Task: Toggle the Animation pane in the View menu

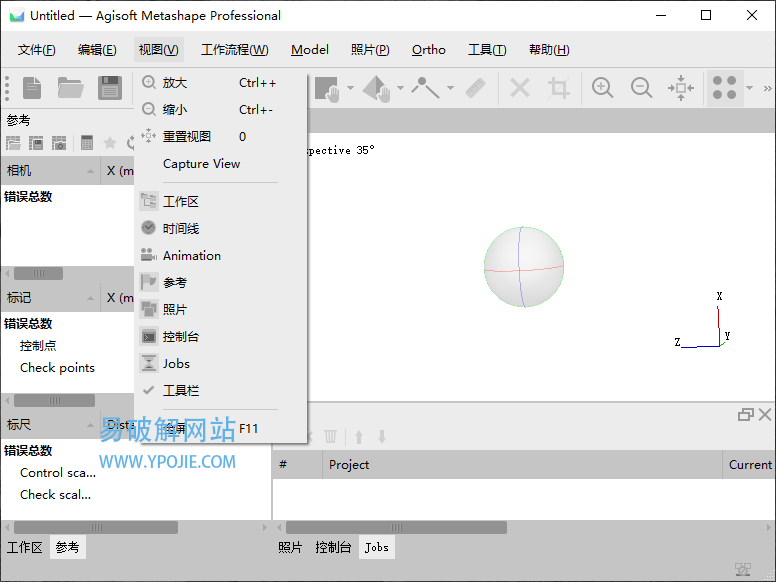Action: 220,255
